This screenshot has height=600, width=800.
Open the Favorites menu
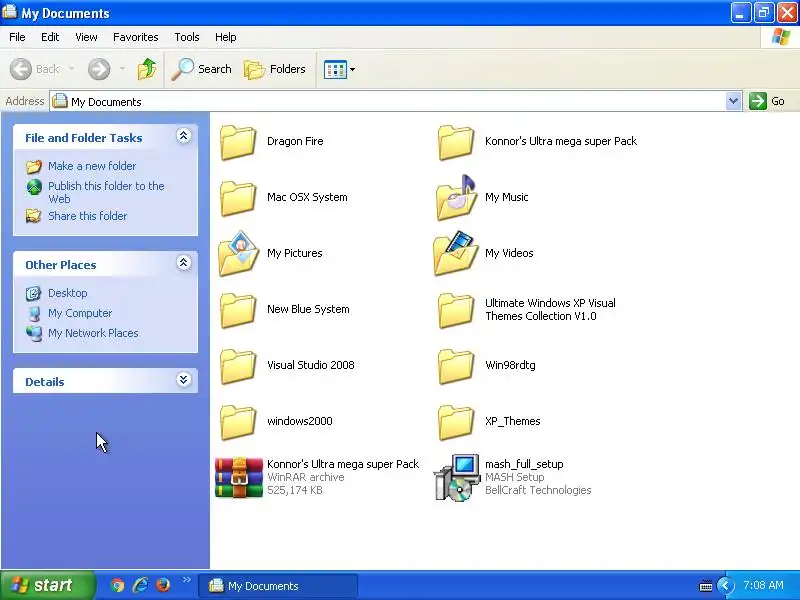(136, 37)
